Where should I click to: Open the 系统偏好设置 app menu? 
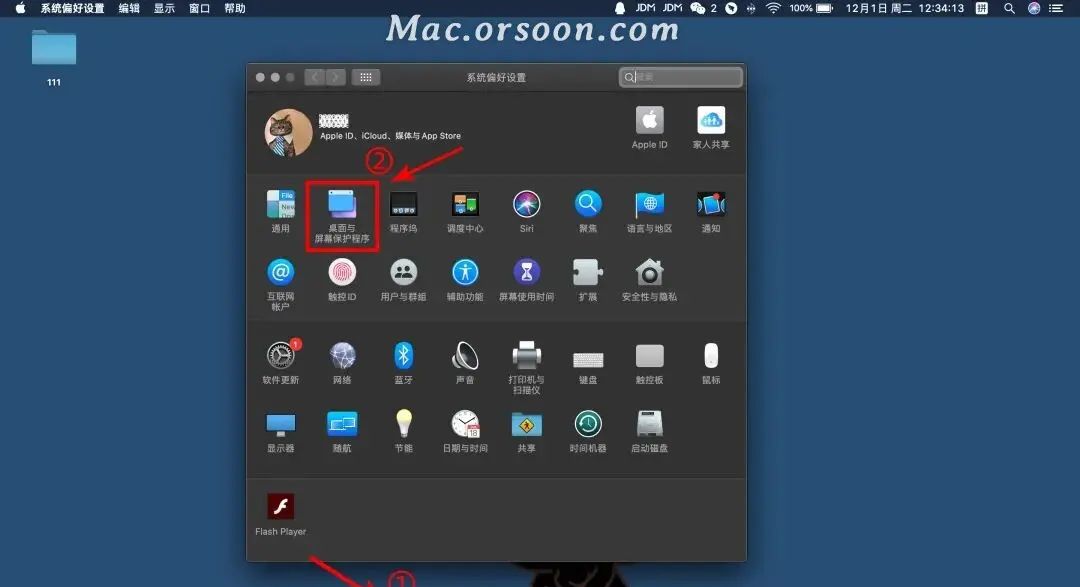coord(72,8)
